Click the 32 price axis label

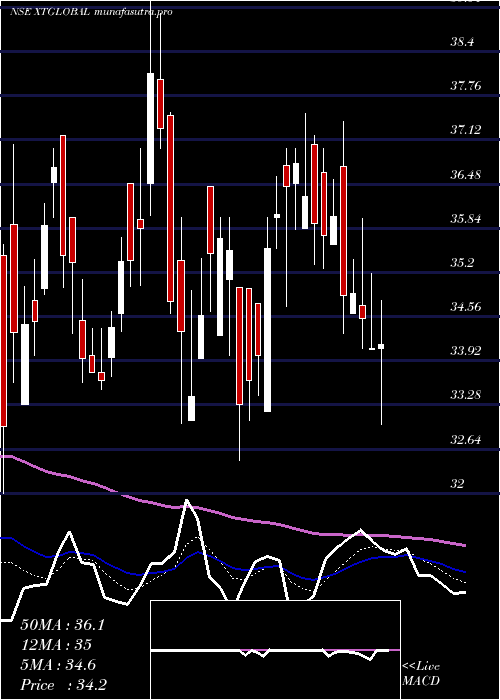coord(458,483)
